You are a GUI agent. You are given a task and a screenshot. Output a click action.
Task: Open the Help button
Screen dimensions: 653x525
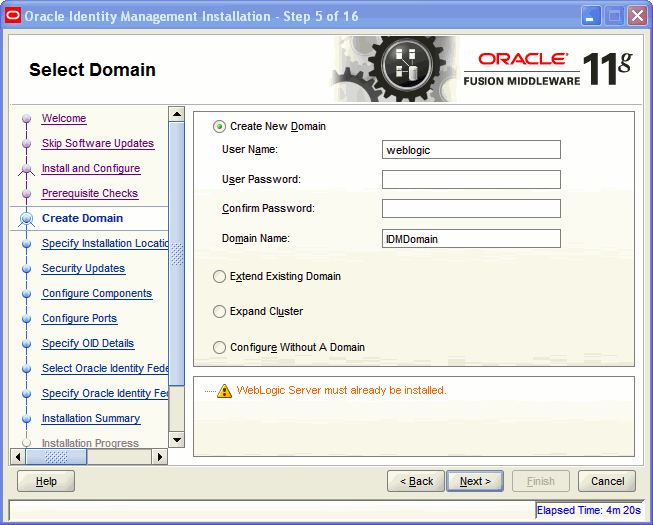click(x=46, y=481)
